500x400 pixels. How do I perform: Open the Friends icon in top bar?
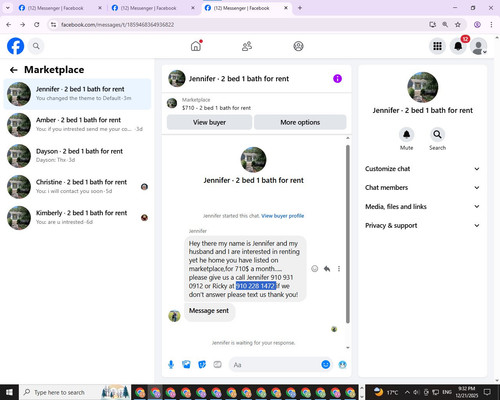pyautogui.click(x=247, y=46)
